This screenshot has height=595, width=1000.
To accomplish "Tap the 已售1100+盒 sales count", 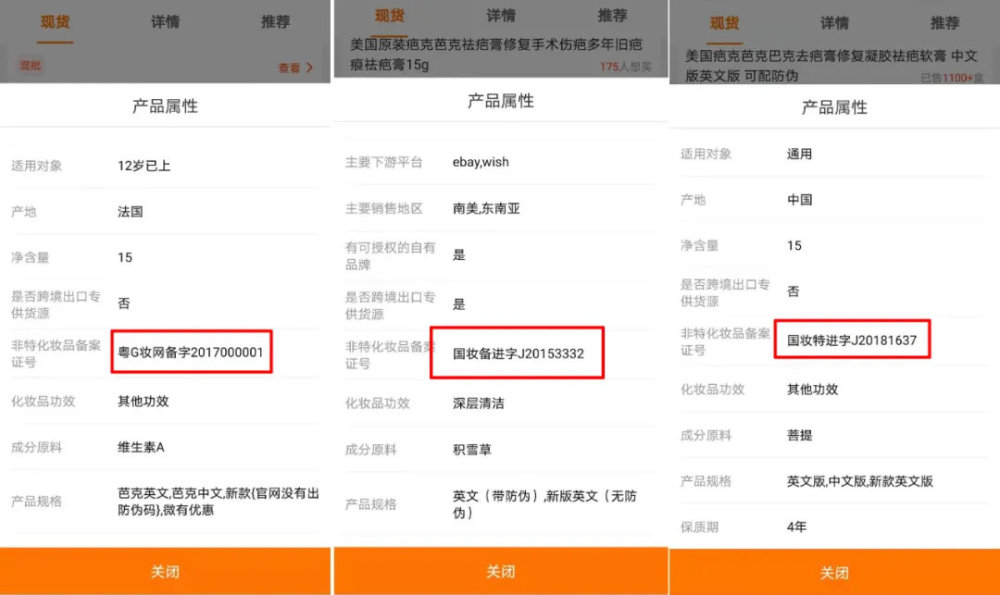I will [952, 78].
